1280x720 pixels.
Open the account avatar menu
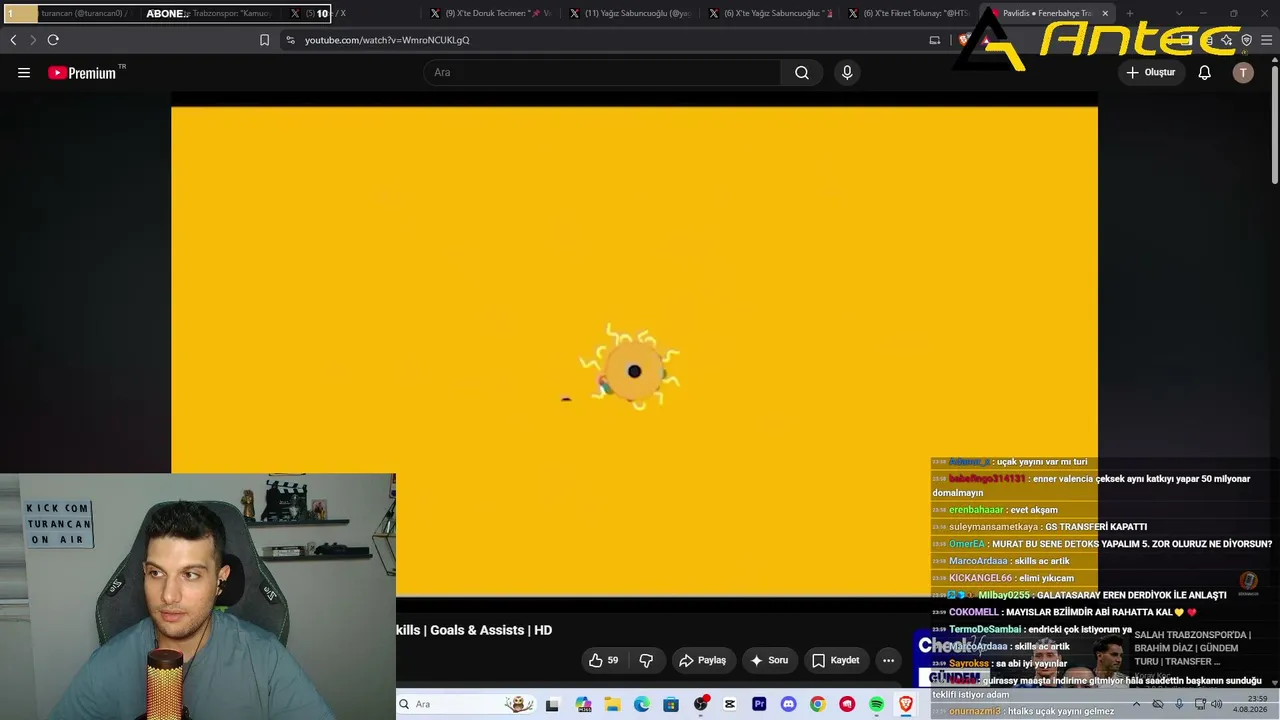point(1243,73)
